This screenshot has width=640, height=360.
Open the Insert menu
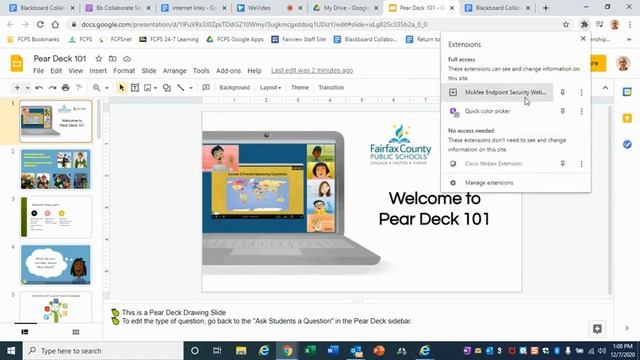98,71
